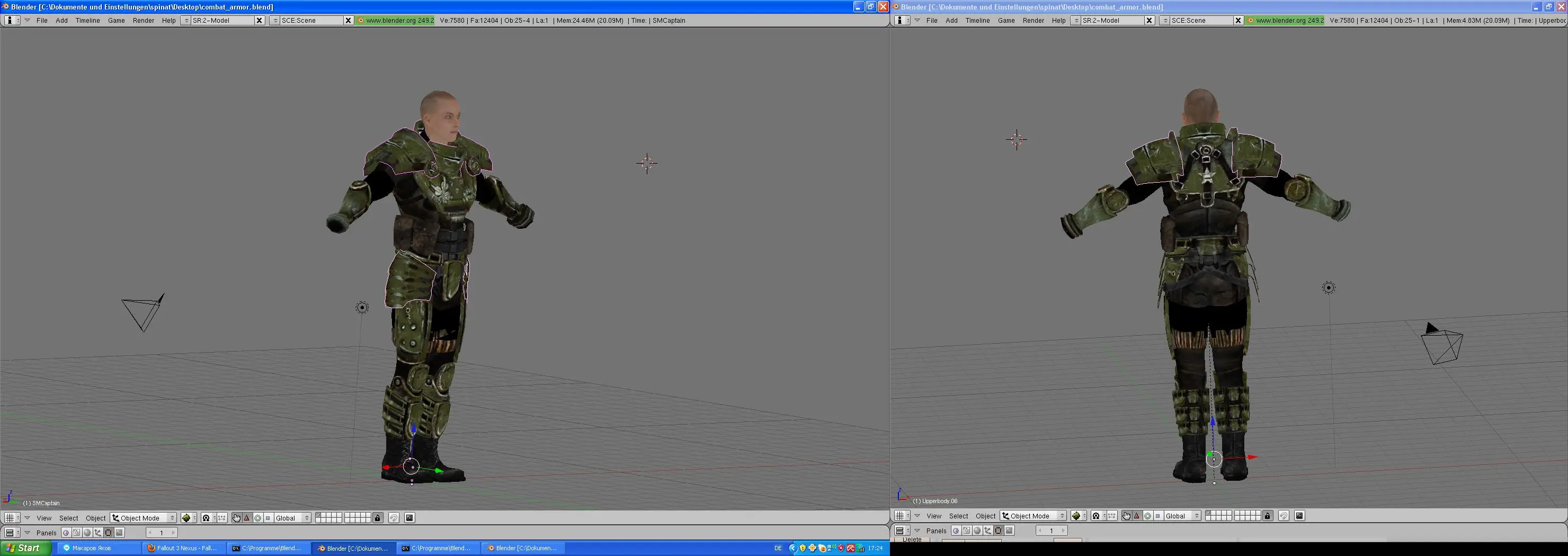The height and width of the screenshot is (556, 1568).
Task: Open SCE:Scene selector in right window
Action: (1165, 20)
